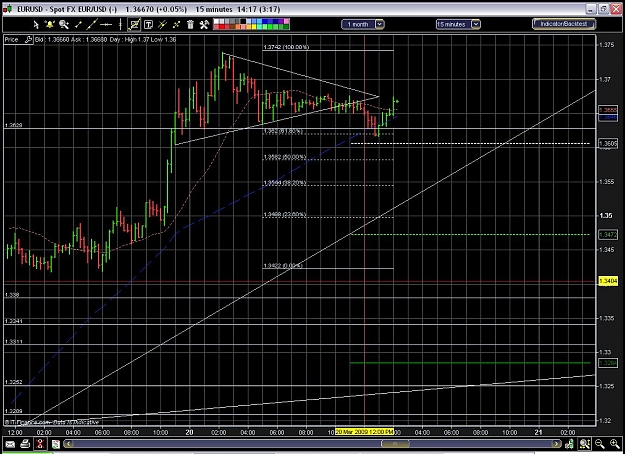Screen dimensions: 625x454
Task: Select the magnifier zoom tool in the toolbar
Action: tap(64, 25)
